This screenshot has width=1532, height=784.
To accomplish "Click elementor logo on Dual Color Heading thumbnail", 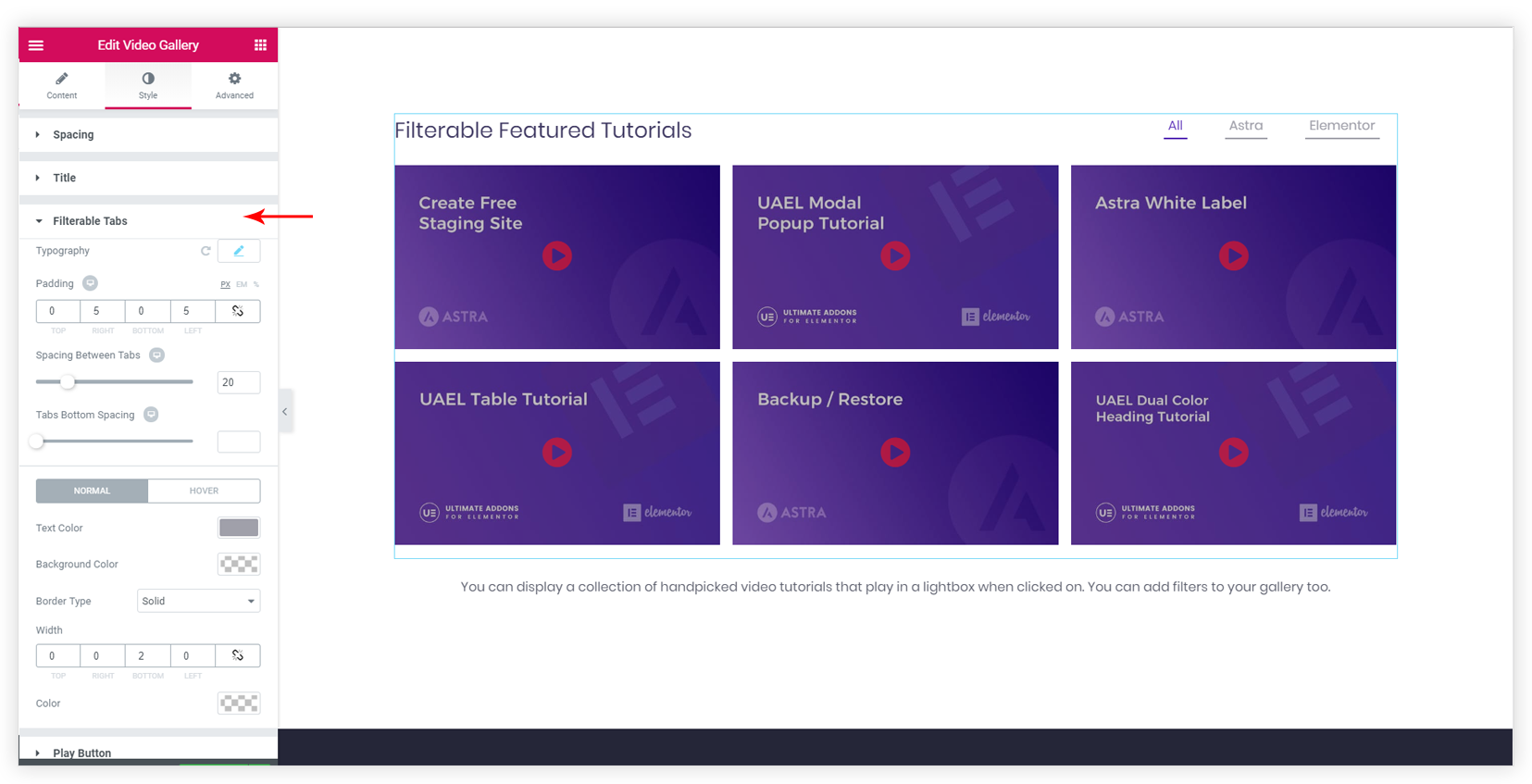I will pyautogui.click(x=1334, y=512).
